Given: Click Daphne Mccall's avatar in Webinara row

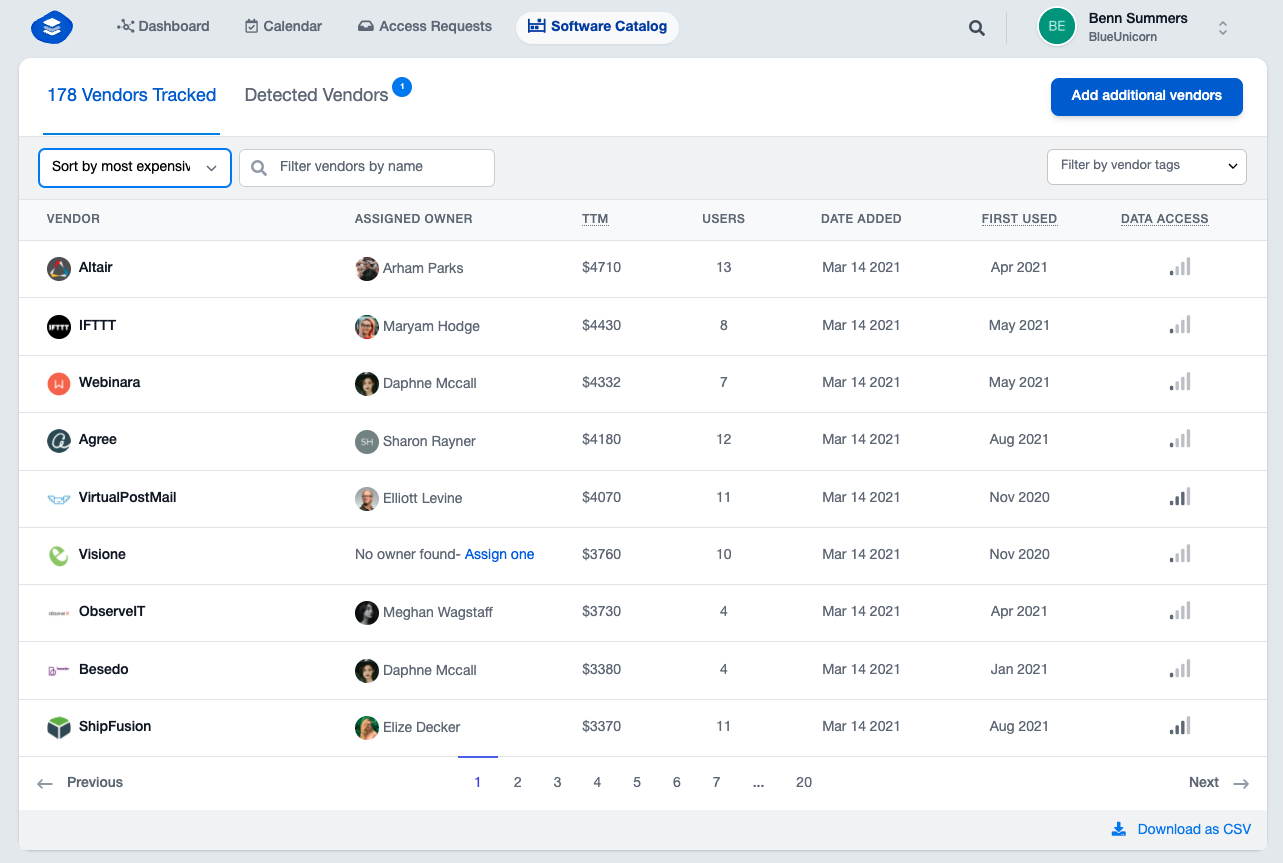Looking at the screenshot, I should point(367,383).
